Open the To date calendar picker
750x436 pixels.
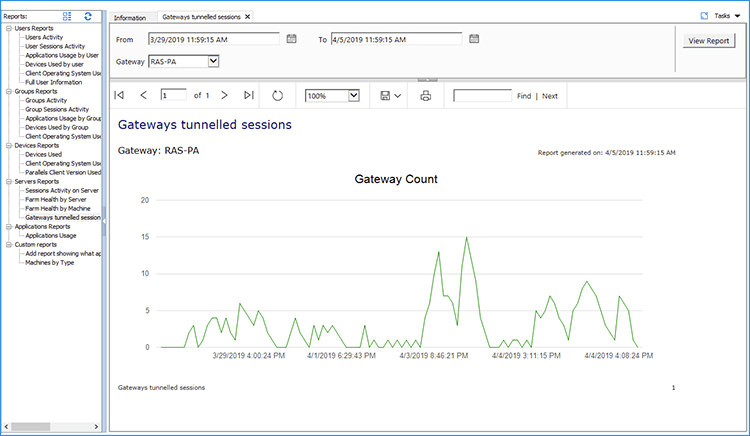(x=474, y=39)
